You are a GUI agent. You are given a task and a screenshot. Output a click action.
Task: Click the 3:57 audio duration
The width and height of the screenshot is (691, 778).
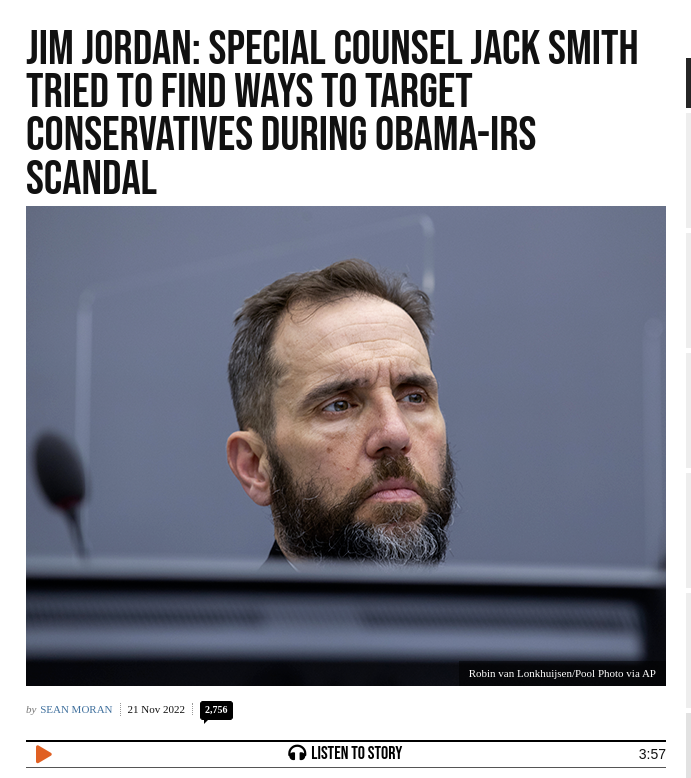(x=652, y=754)
